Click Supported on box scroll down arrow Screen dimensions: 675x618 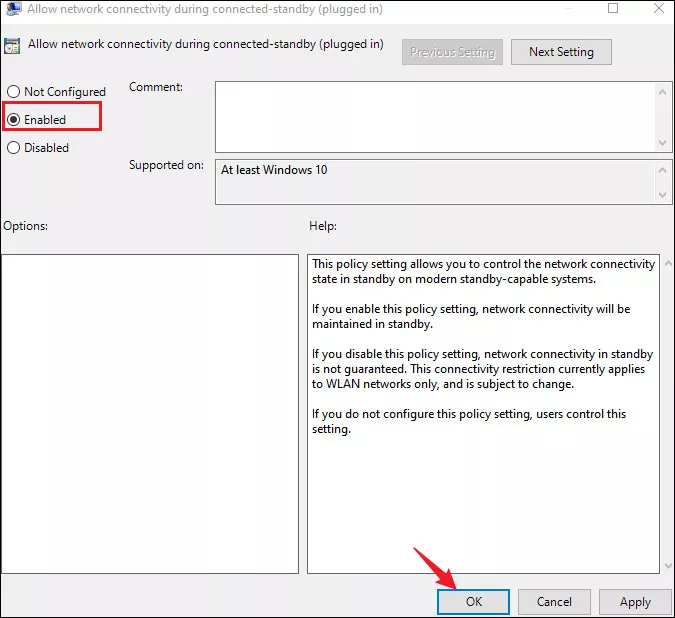tap(663, 195)
